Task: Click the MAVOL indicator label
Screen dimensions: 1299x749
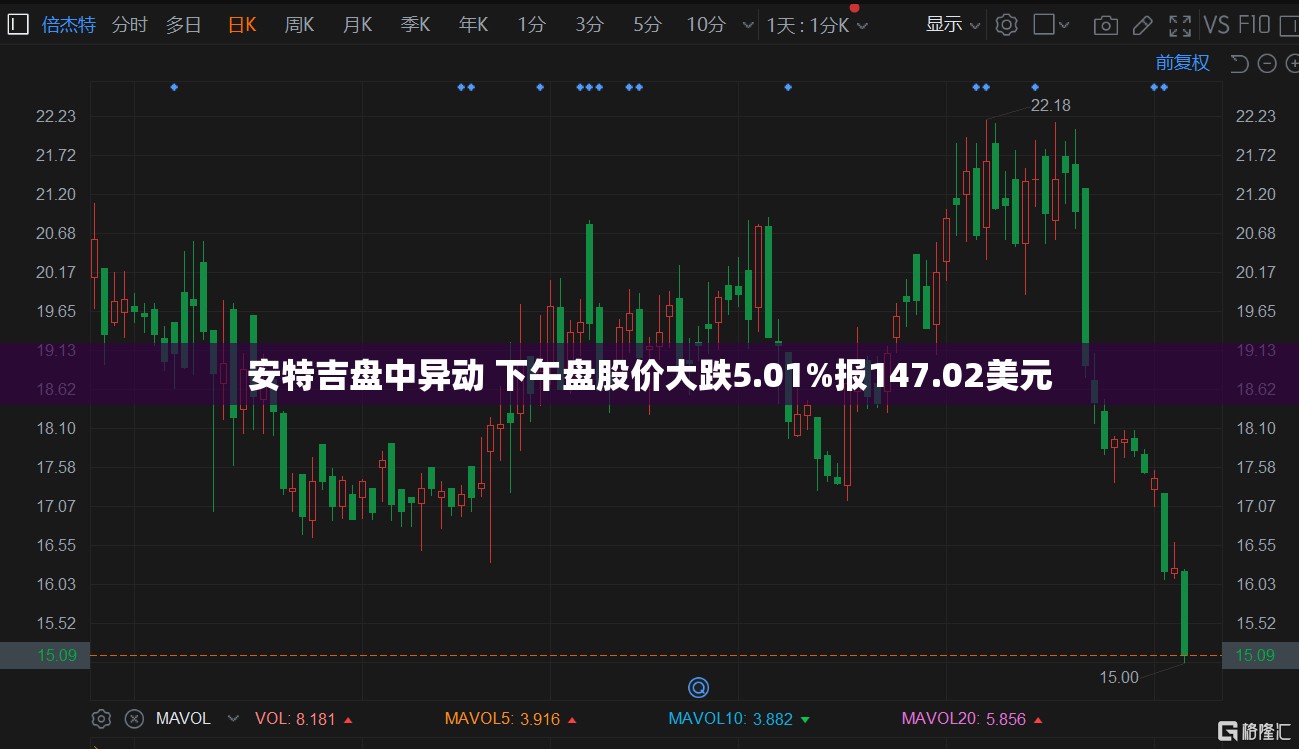Action: coord(183,718)
